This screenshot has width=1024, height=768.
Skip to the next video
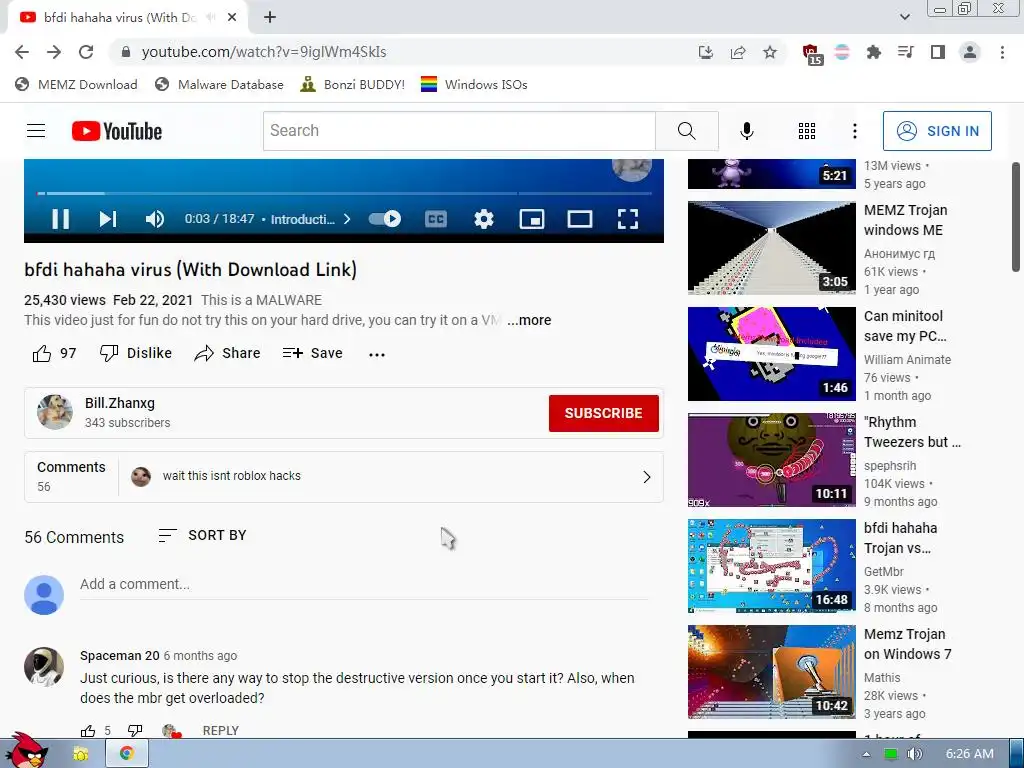(108, 219)
